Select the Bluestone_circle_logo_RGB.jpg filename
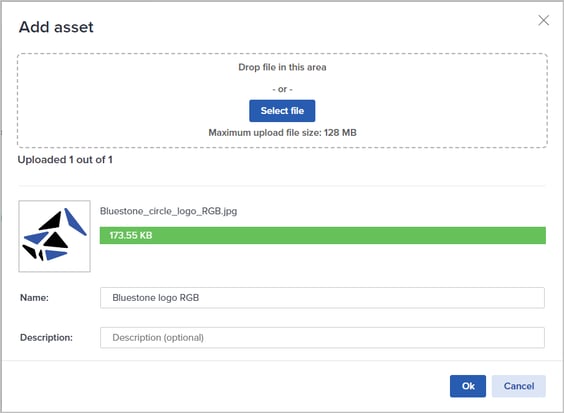Screen dimensions: 564x413 [168, 211]
